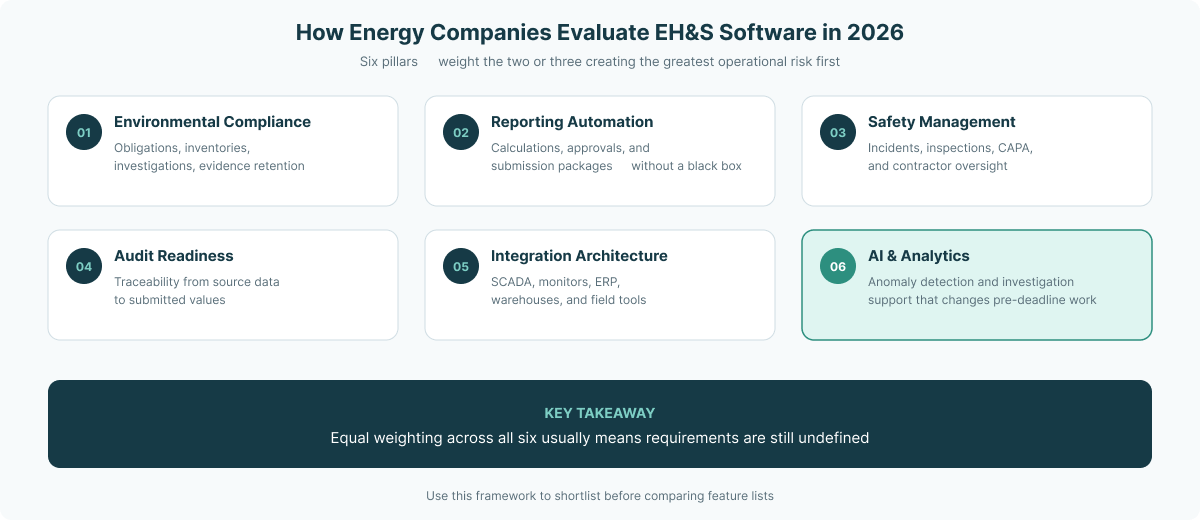Image resolution: width=1200 pixels, height=520 pixels.
Task: Click the text 'Calculations, approvals, and'
Action: pos(570,148)
